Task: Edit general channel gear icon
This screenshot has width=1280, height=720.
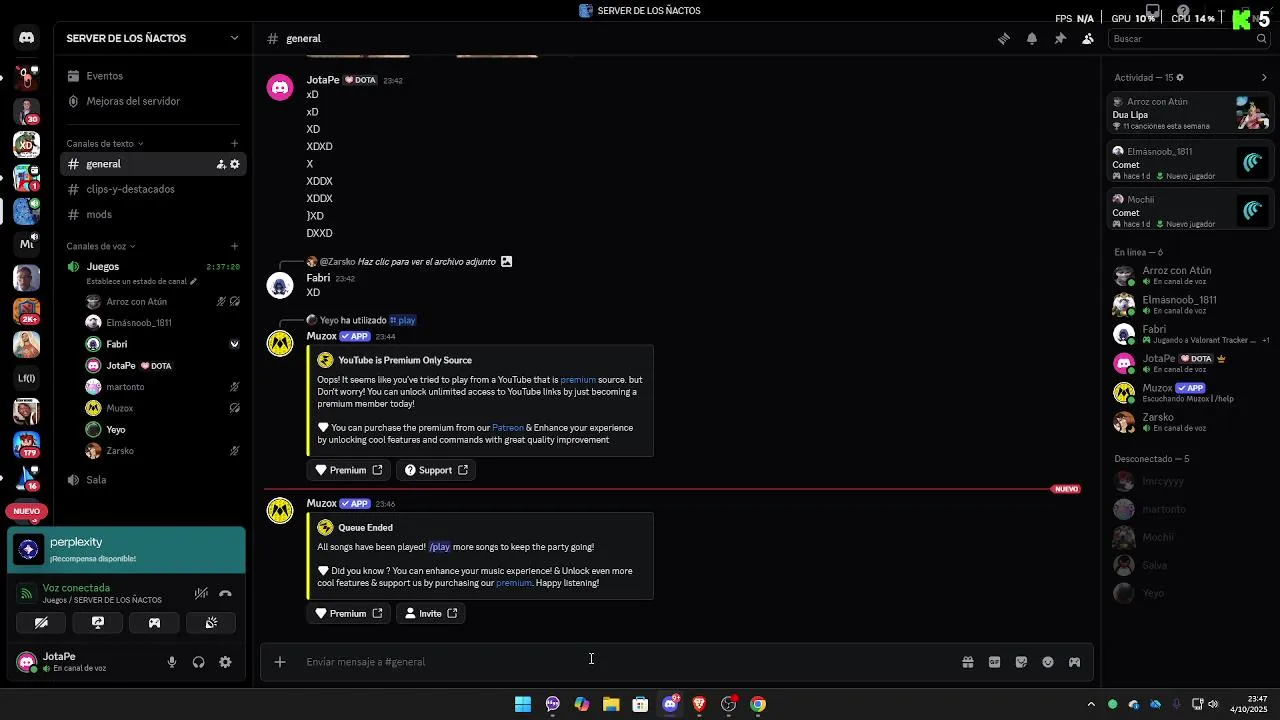Action: pos(235,164)
